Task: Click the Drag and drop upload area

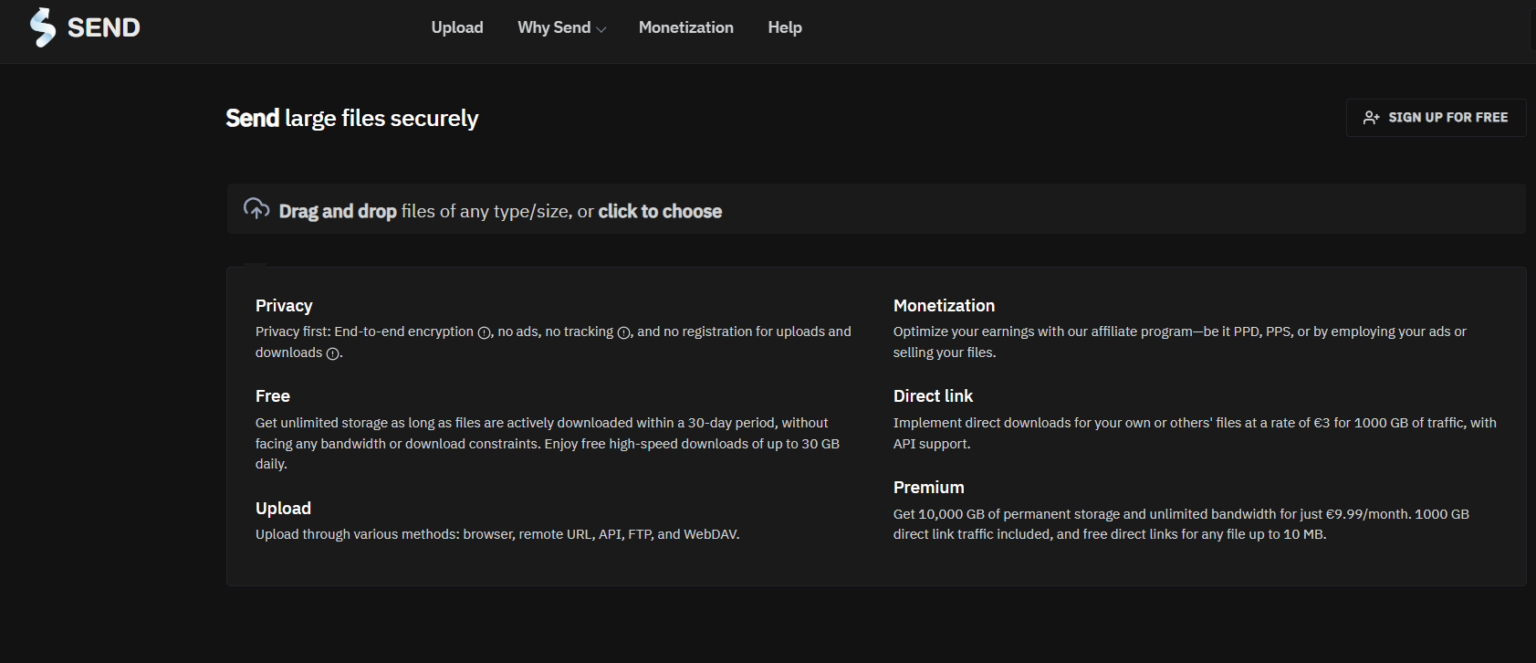Action: coord(877,209)
